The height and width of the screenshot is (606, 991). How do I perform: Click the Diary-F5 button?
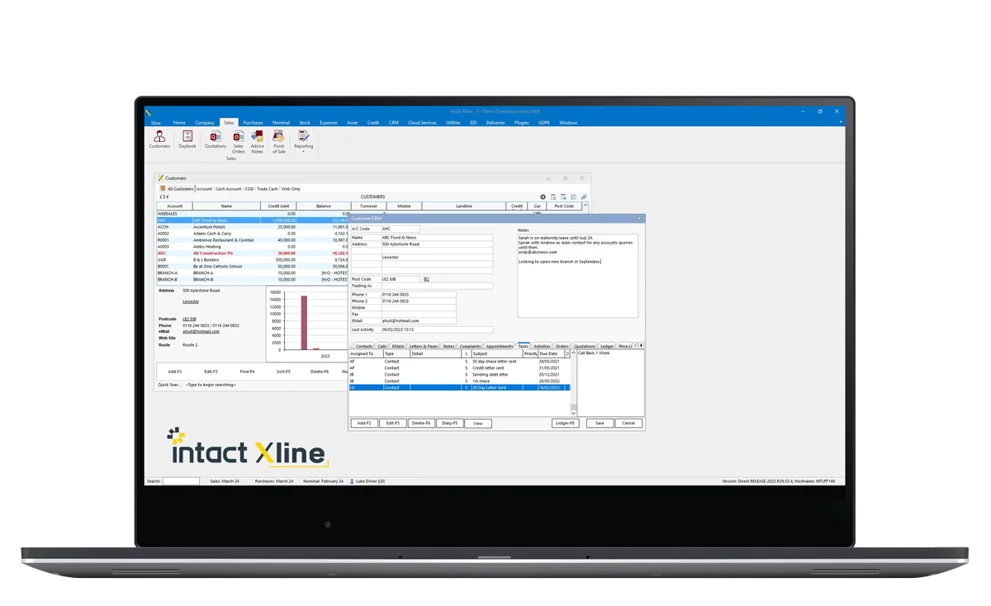click(449, 423)
